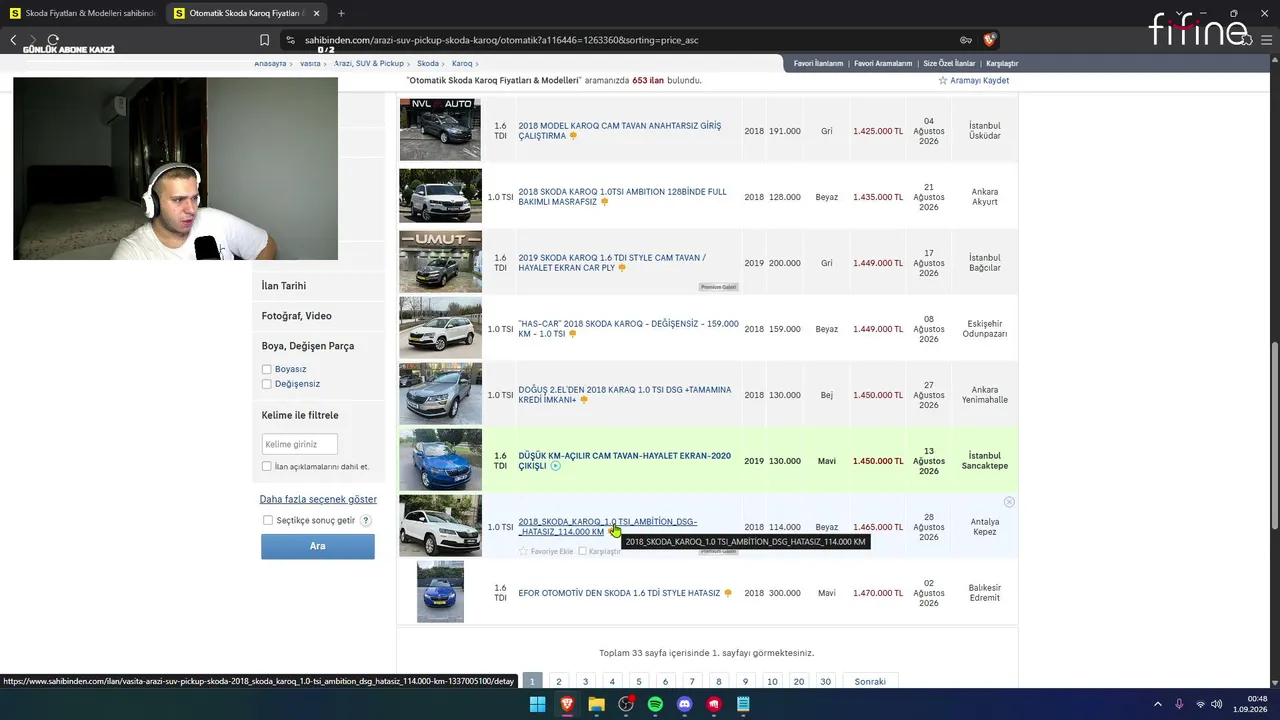Show hidden system tray icons
Viewport: 1280px width, 720px height.
(x=1158, y=704)
